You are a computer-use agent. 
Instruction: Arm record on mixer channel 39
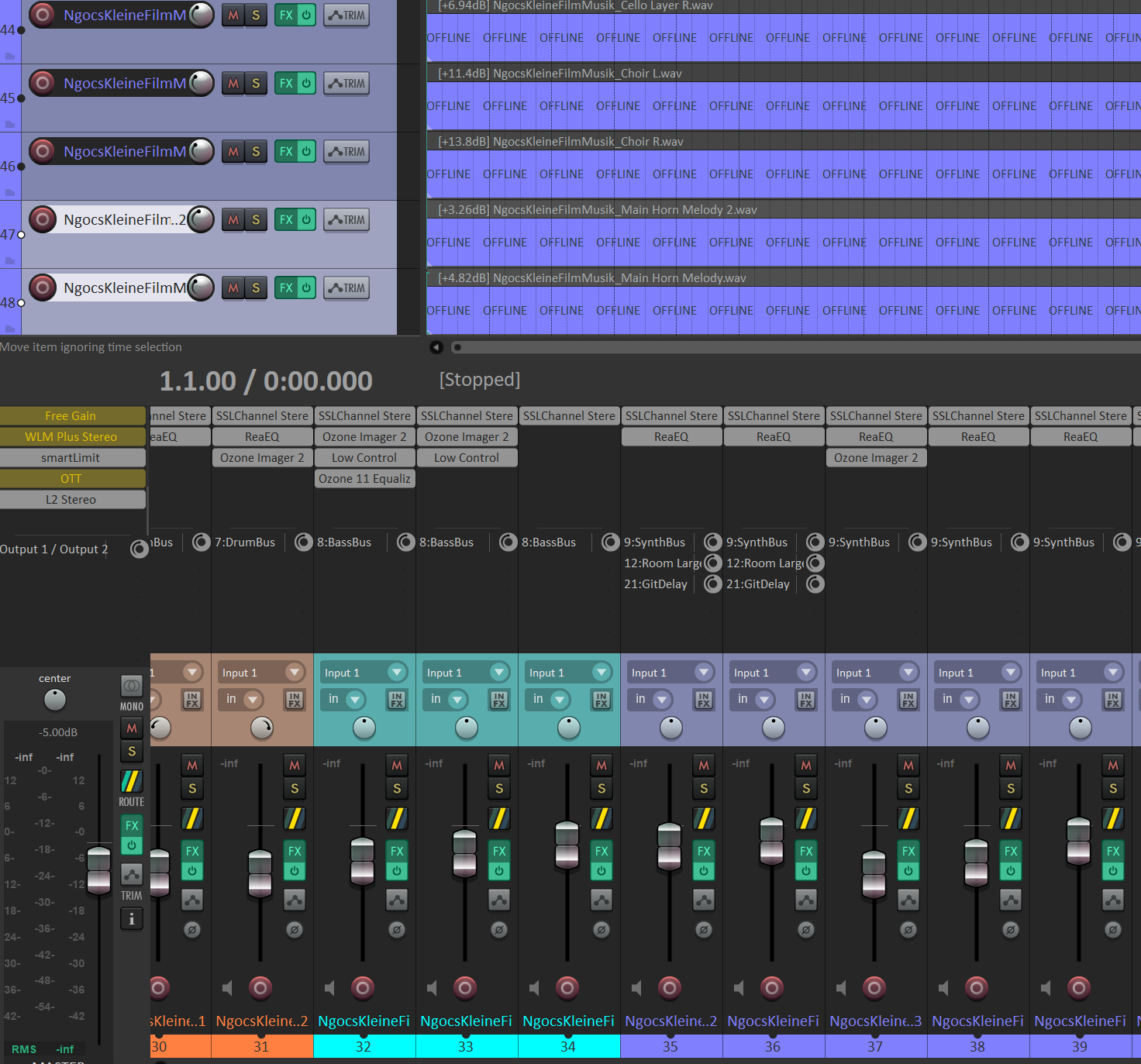[1079, 987]
